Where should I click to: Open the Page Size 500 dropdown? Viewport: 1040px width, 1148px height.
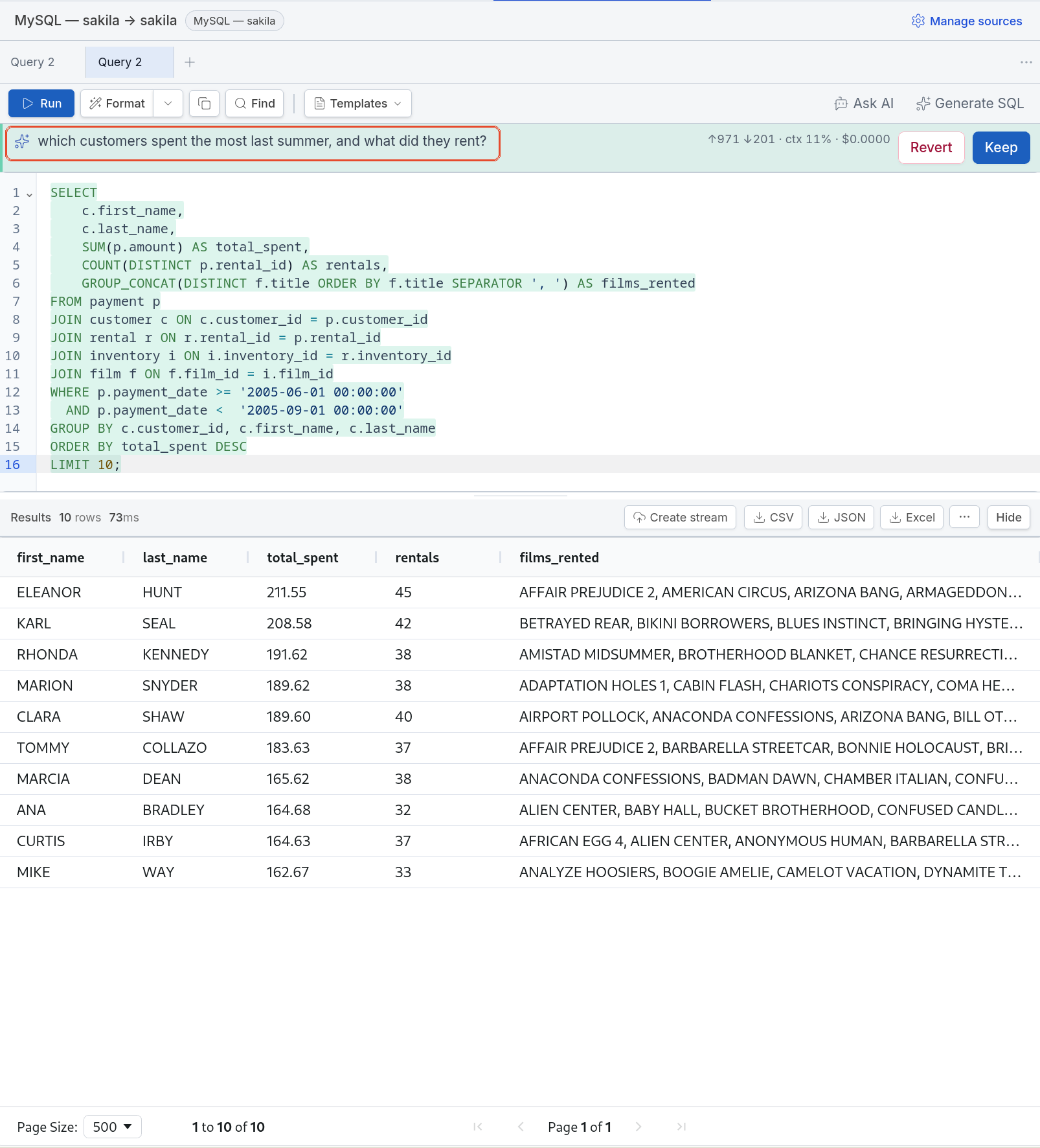coord(113,1127)
